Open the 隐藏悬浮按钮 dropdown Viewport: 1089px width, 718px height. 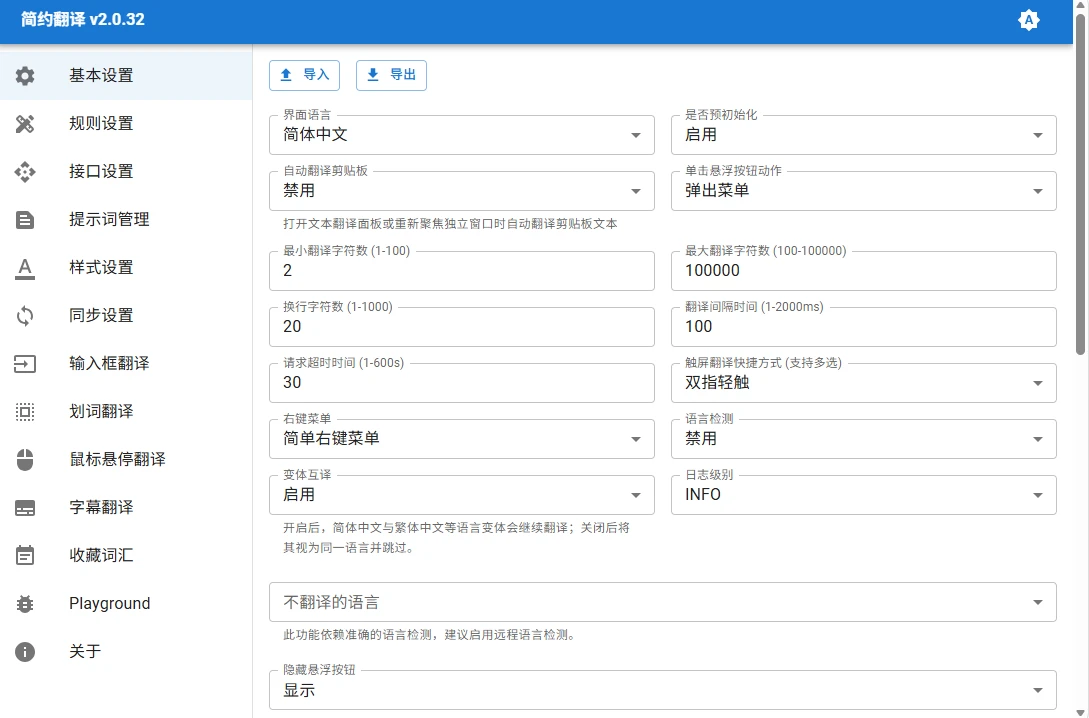663,690
